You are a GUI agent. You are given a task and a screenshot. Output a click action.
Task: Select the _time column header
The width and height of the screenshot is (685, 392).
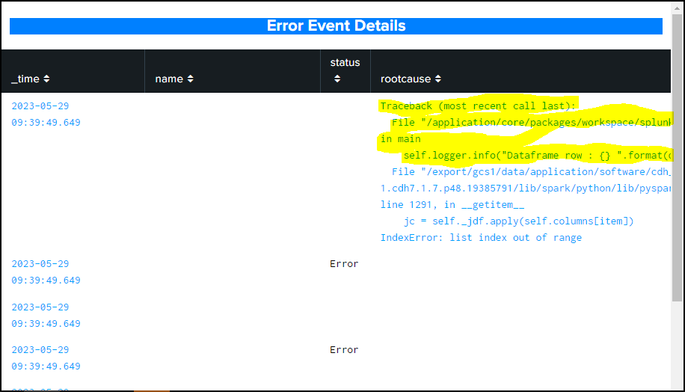[x=25, y=79]
